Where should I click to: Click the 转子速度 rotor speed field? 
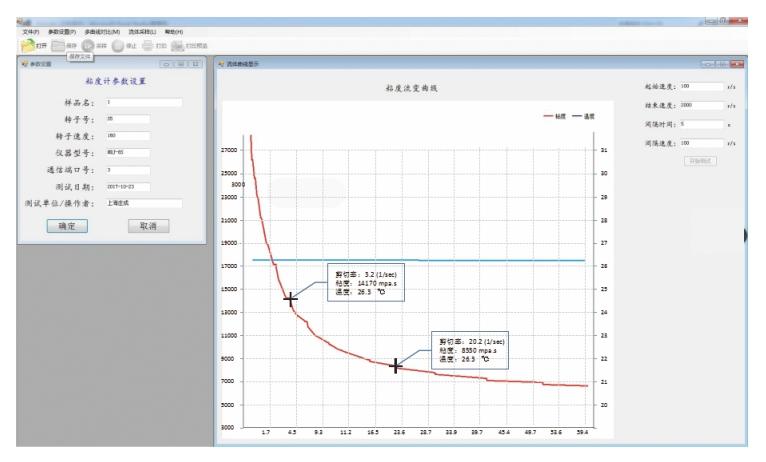coord(128,136)
